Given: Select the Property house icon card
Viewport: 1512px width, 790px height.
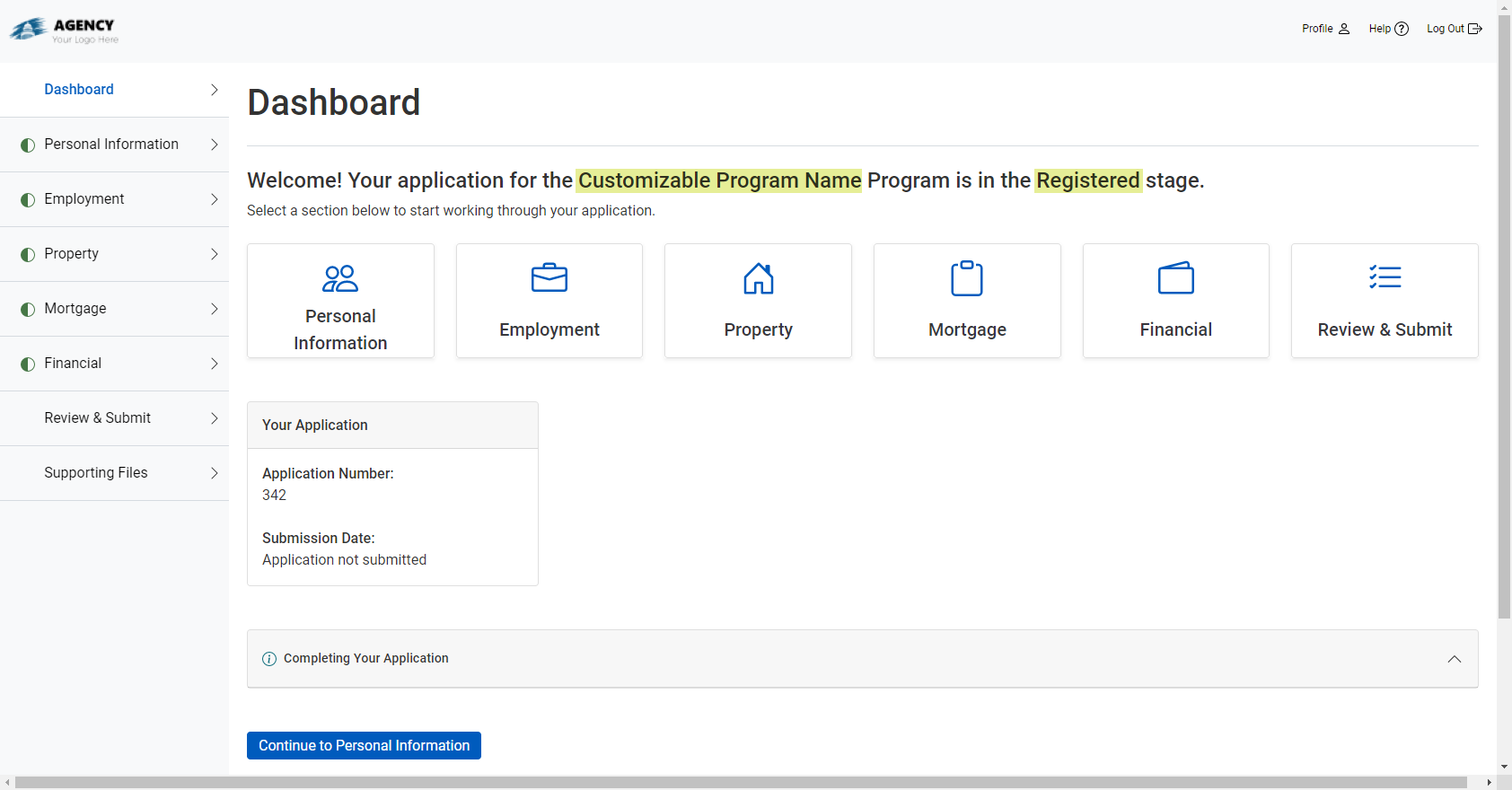Looking at the screenshot, I should tap(758, 278).
